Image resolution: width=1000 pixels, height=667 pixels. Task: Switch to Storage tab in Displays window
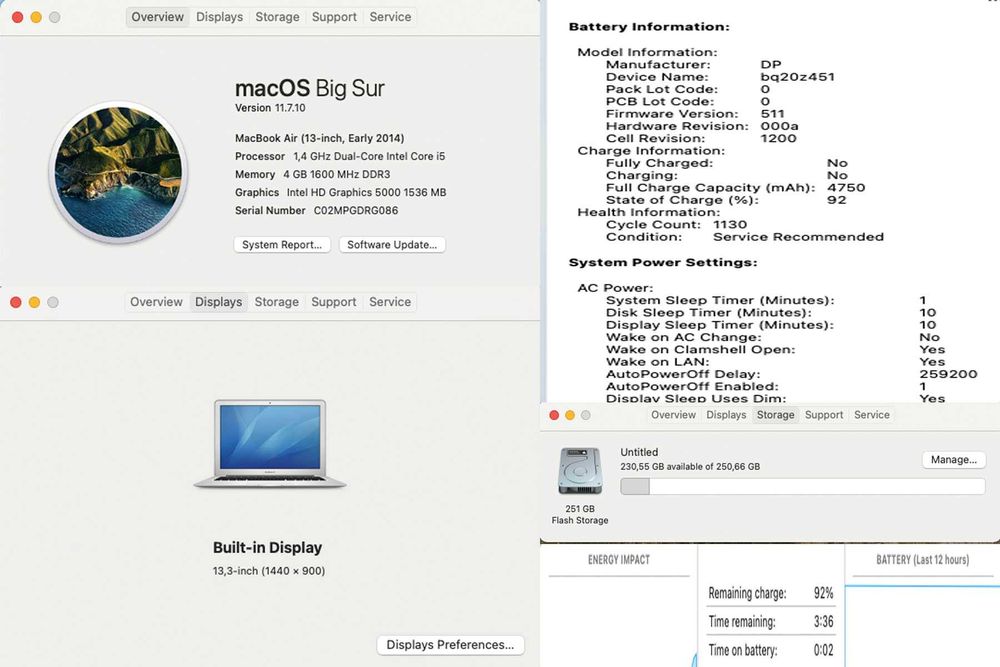click(276, 302)
